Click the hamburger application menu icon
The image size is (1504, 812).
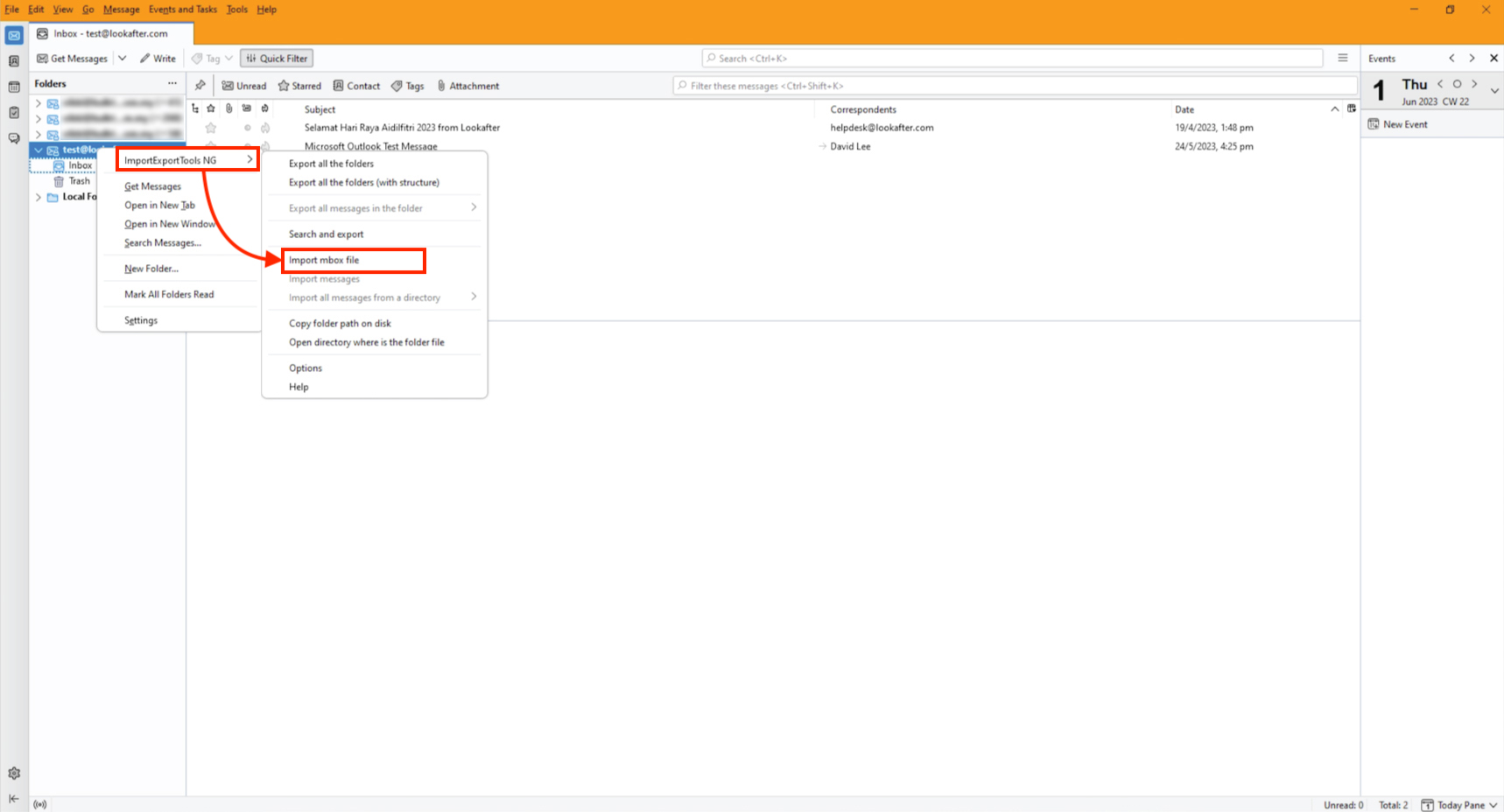pos(1342,59)
